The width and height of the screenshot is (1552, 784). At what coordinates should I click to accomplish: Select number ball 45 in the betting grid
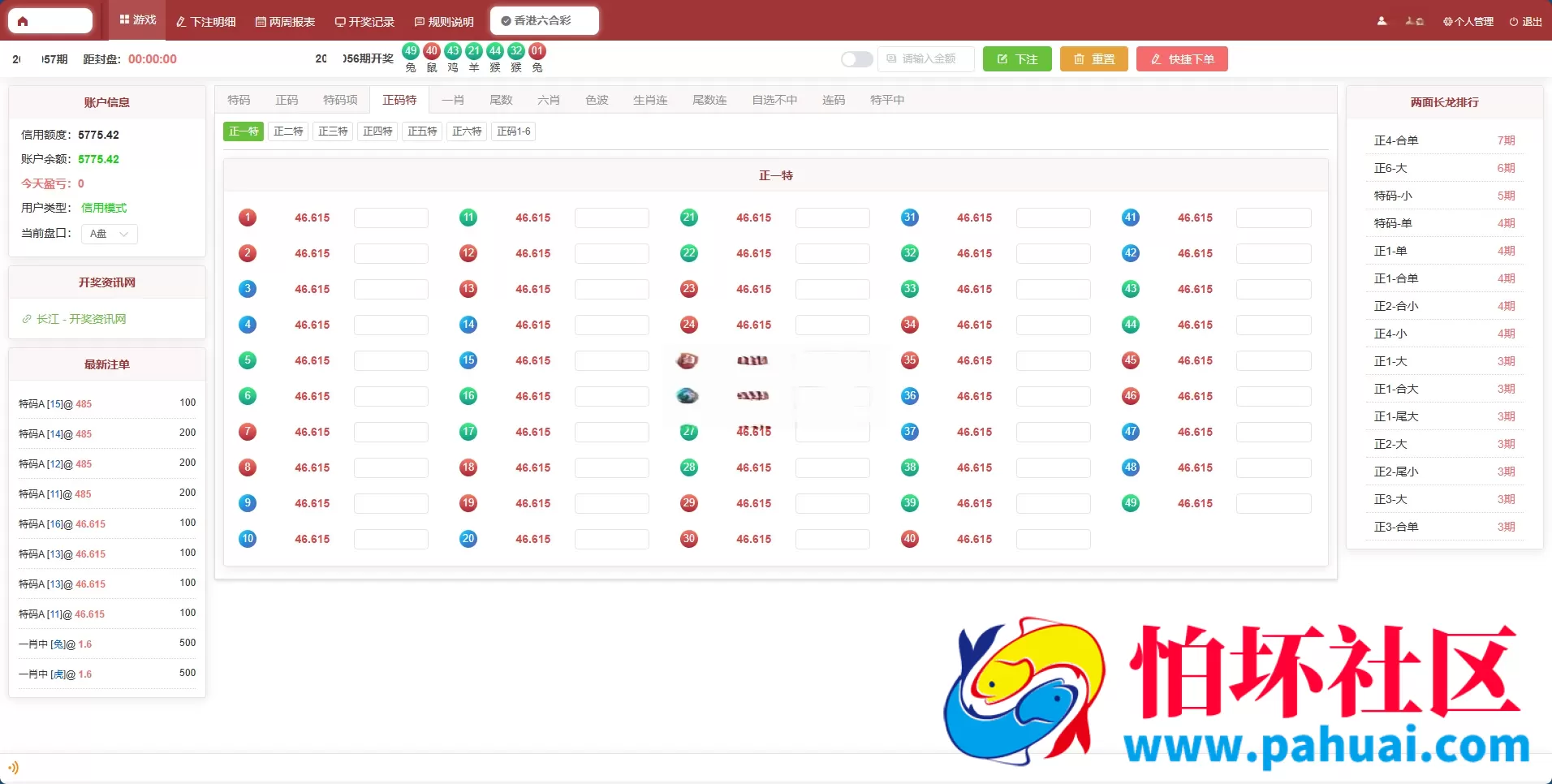(1131, 360)
